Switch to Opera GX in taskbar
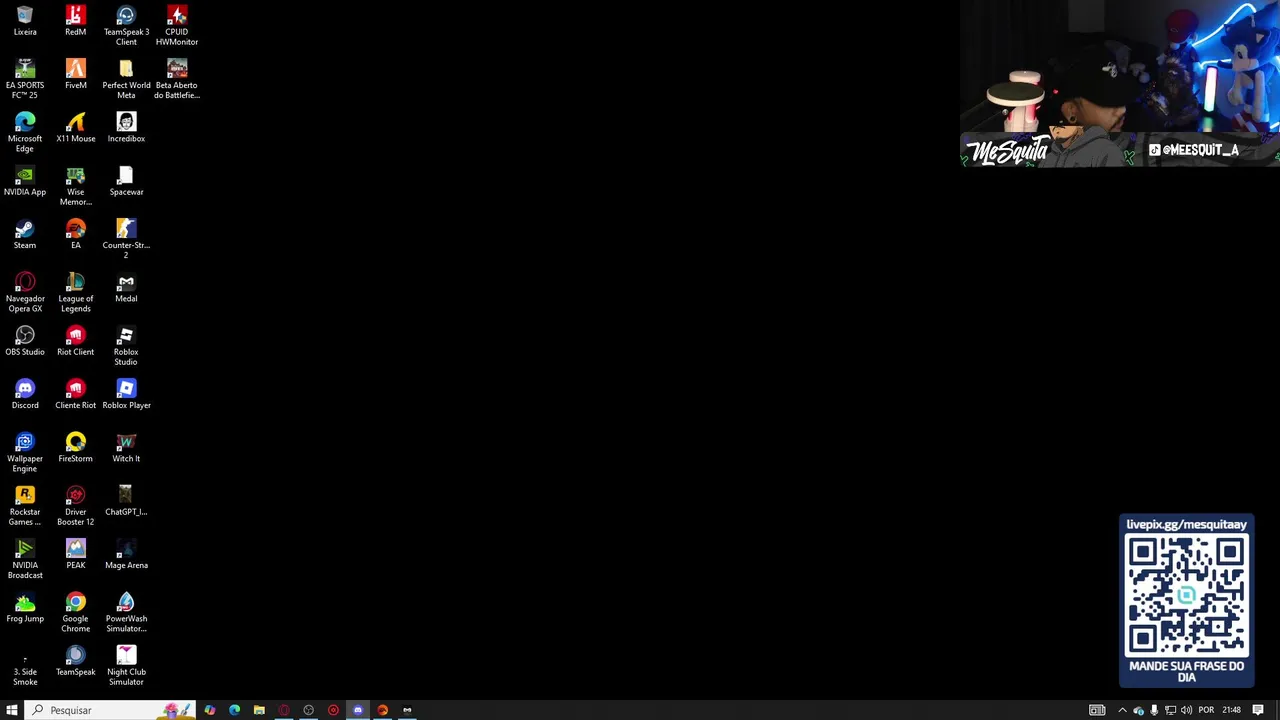1280x720 pixels. [x=284, y=710]
